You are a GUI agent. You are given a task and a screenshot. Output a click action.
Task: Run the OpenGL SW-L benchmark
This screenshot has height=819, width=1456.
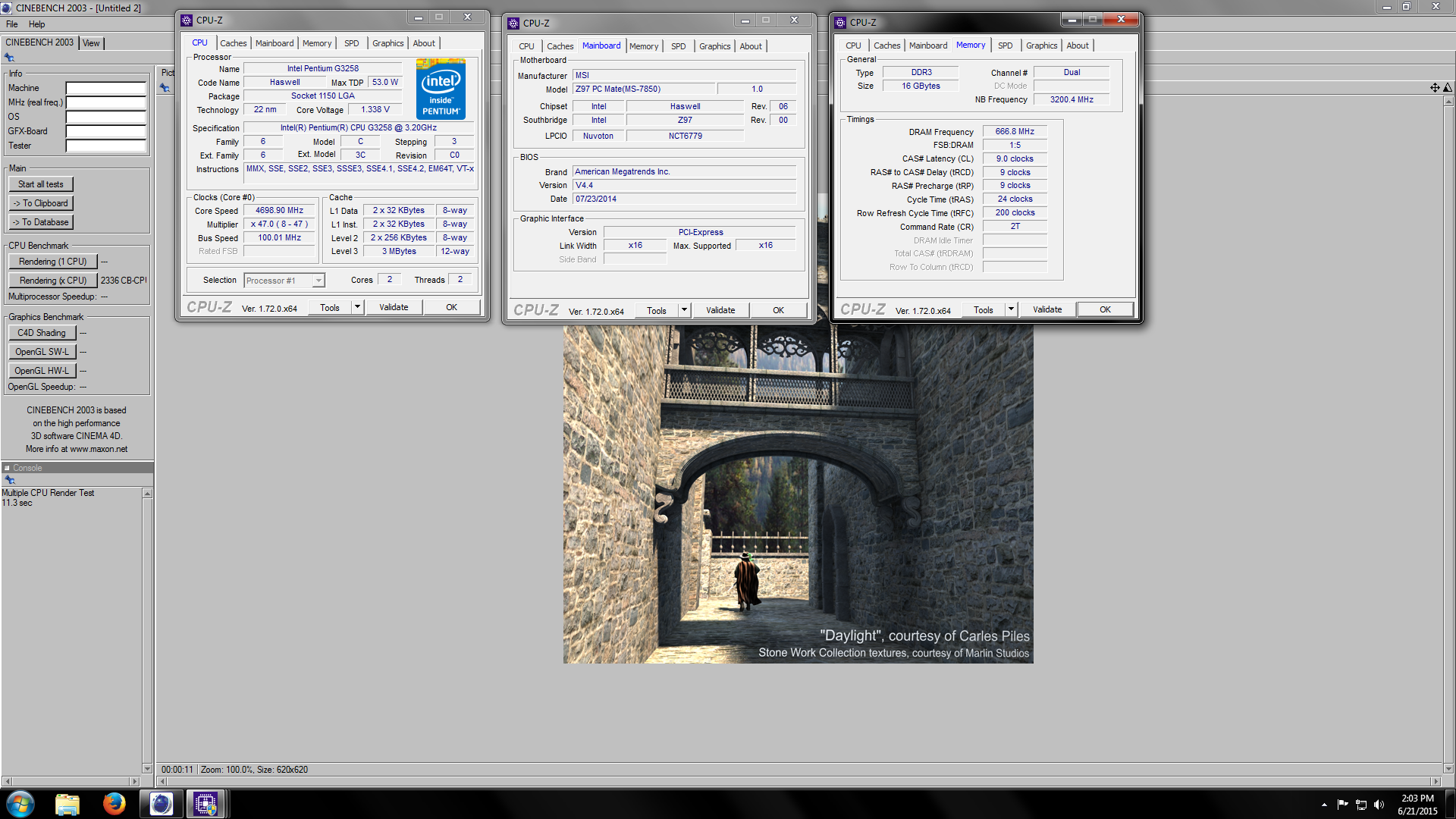[42, 352]
